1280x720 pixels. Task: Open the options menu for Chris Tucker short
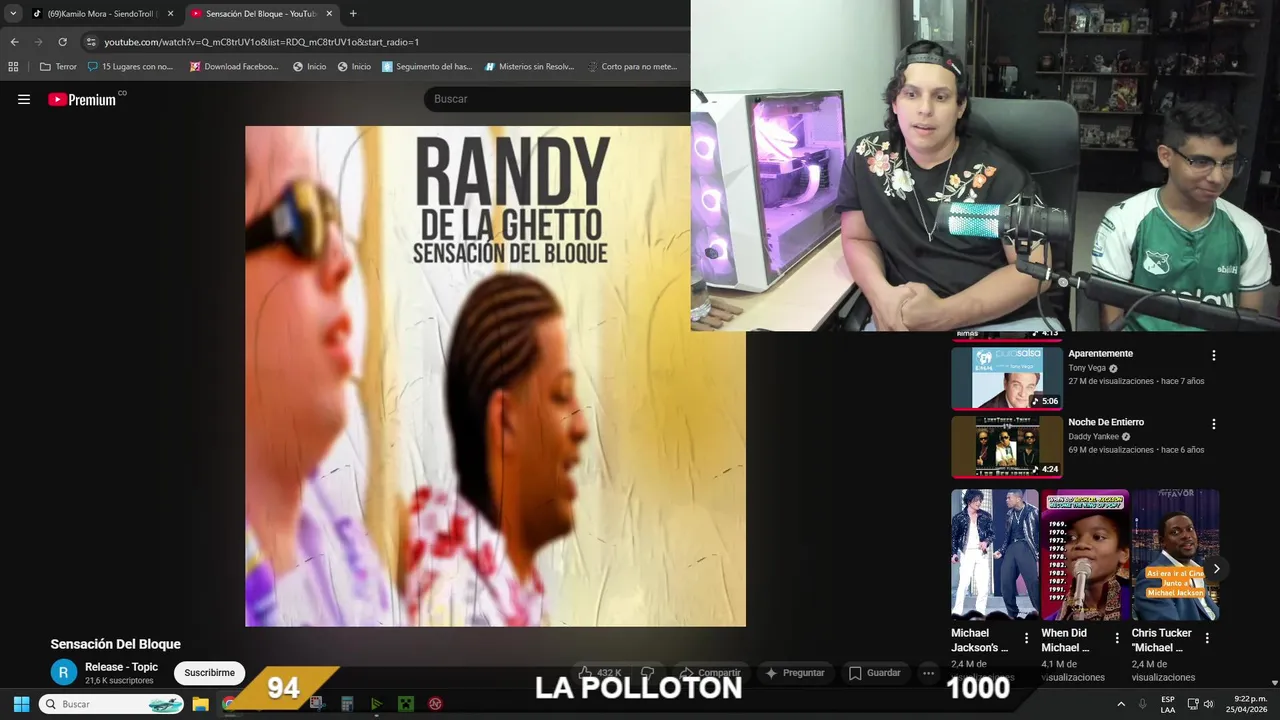1207,638
